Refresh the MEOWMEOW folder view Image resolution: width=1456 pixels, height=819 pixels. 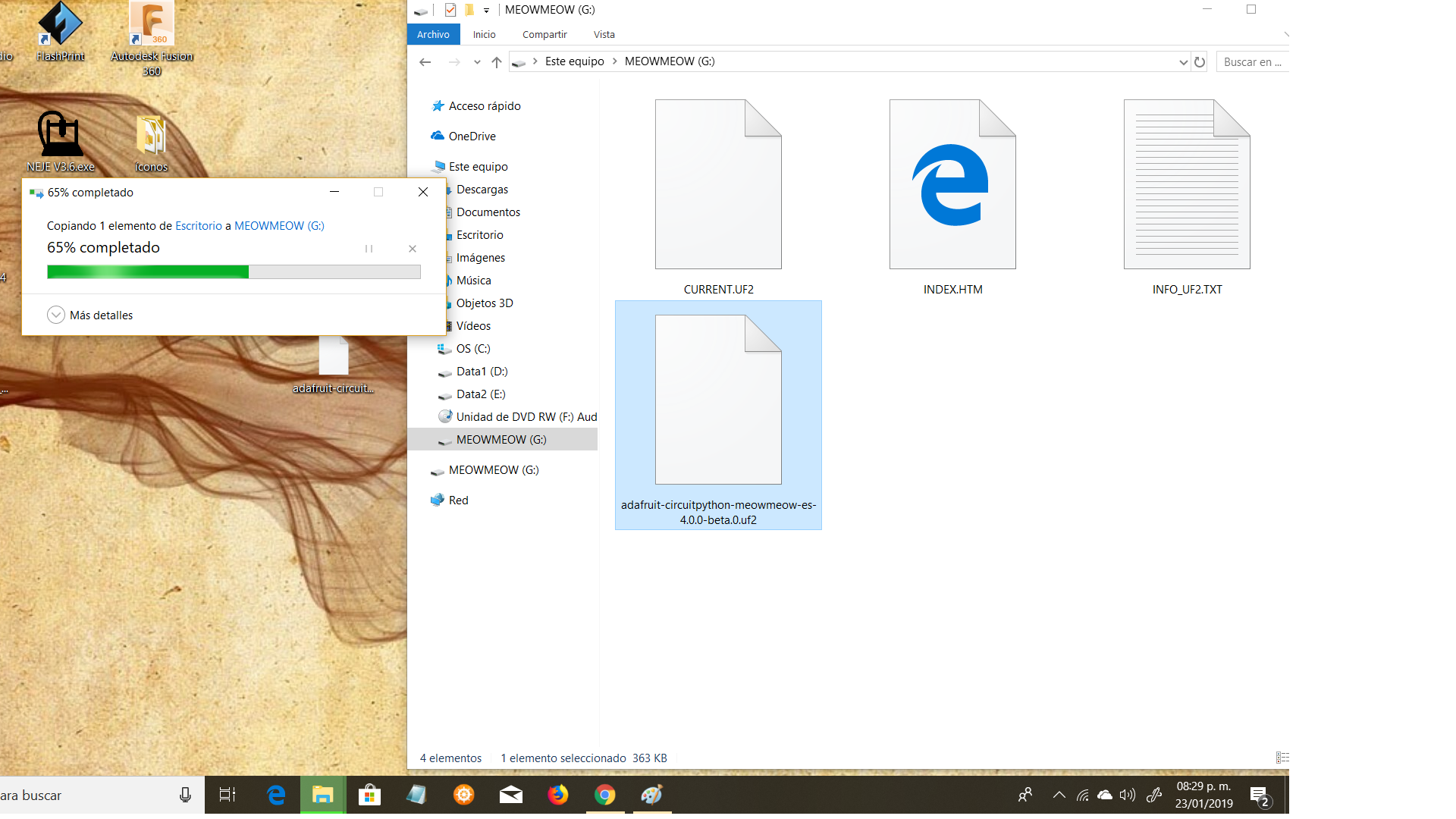1200,62
